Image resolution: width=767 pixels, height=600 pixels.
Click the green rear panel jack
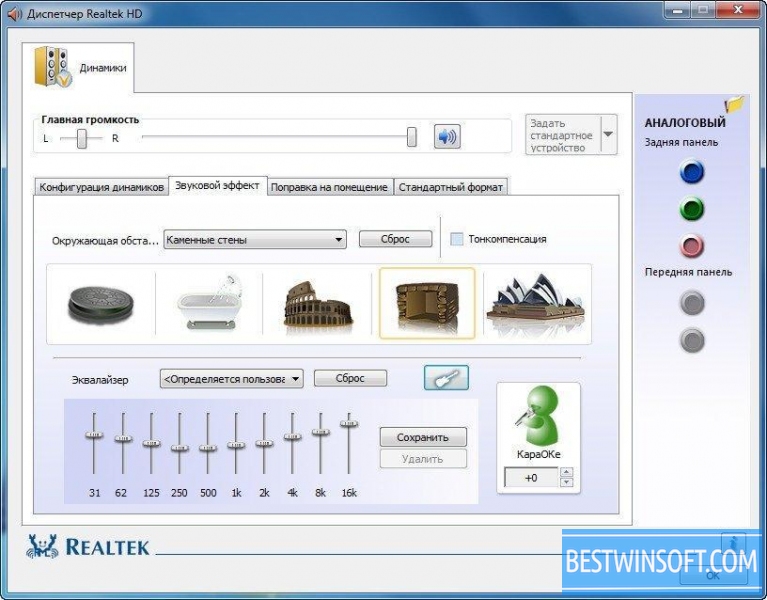click(692, 209)
